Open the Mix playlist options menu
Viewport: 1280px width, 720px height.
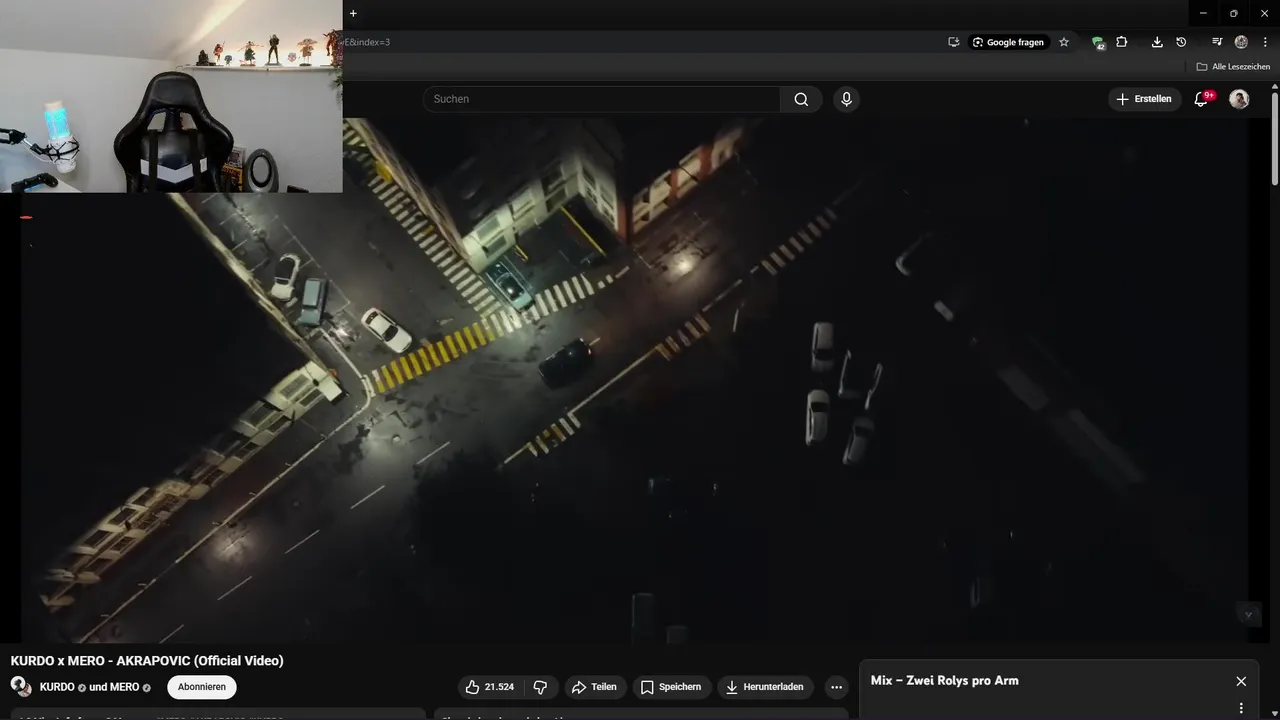click(x=1241, y=708)
